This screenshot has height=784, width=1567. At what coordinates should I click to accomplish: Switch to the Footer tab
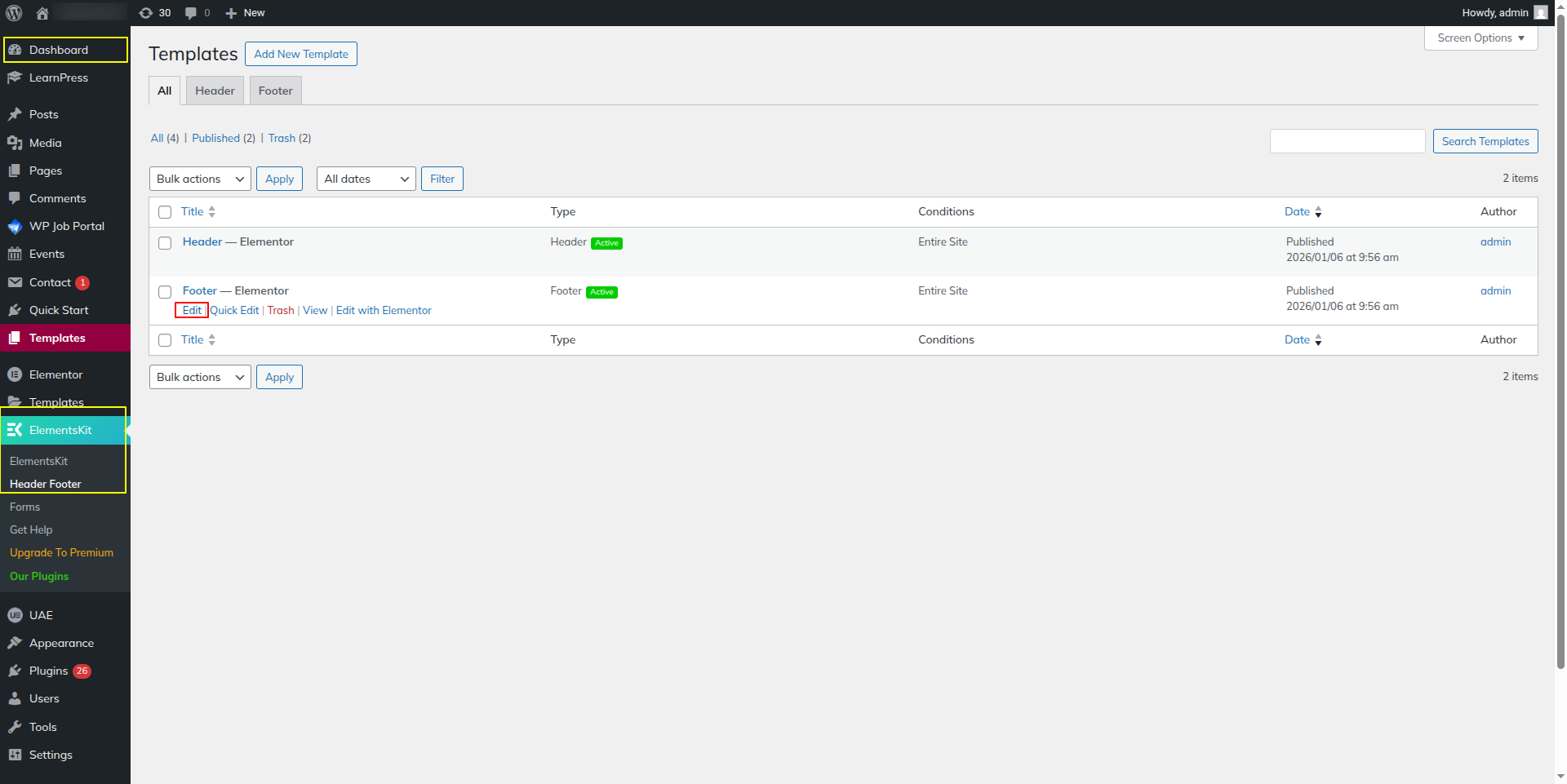pyautogui.click(x=275, y=91)
